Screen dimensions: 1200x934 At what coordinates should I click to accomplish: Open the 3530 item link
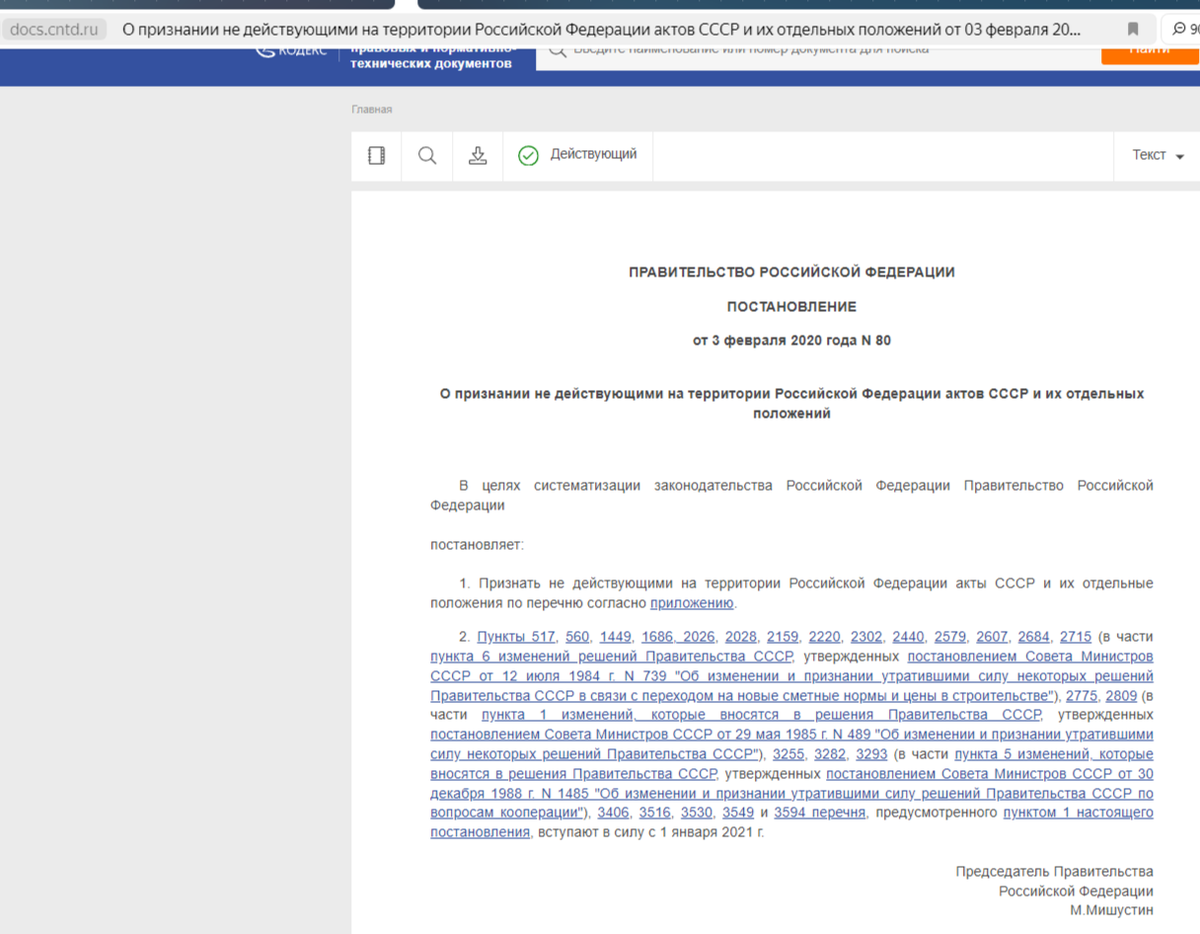[696, 813]
